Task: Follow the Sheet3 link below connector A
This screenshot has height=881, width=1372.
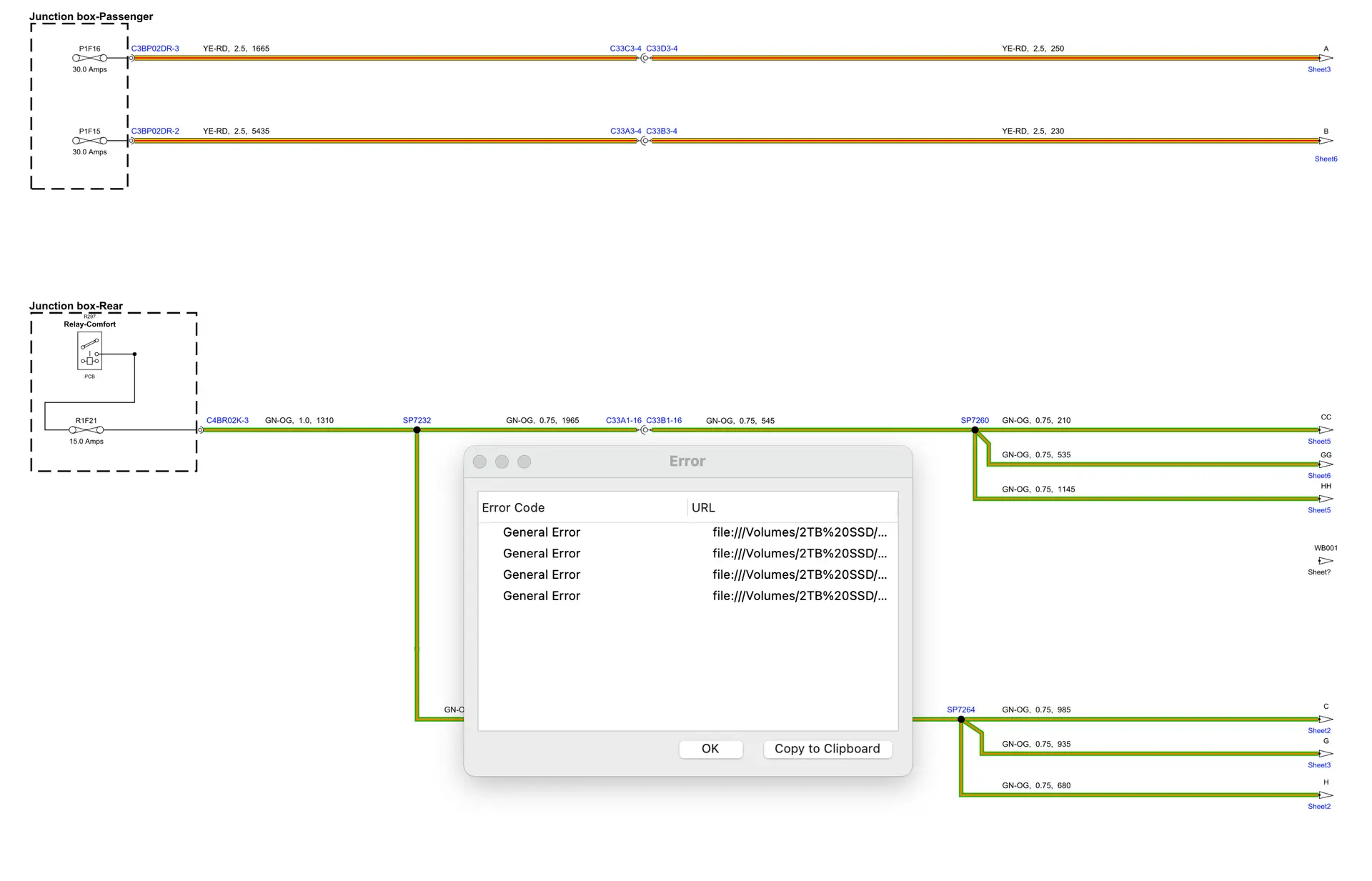Action: (1319, 69)
